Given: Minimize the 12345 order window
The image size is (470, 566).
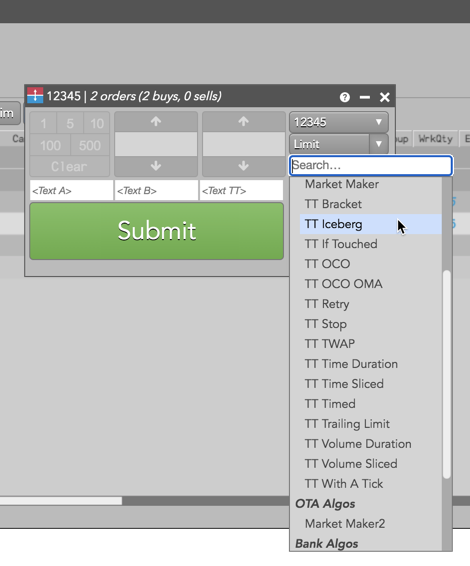Looking at the screenshot, I should tap(365, 97).
